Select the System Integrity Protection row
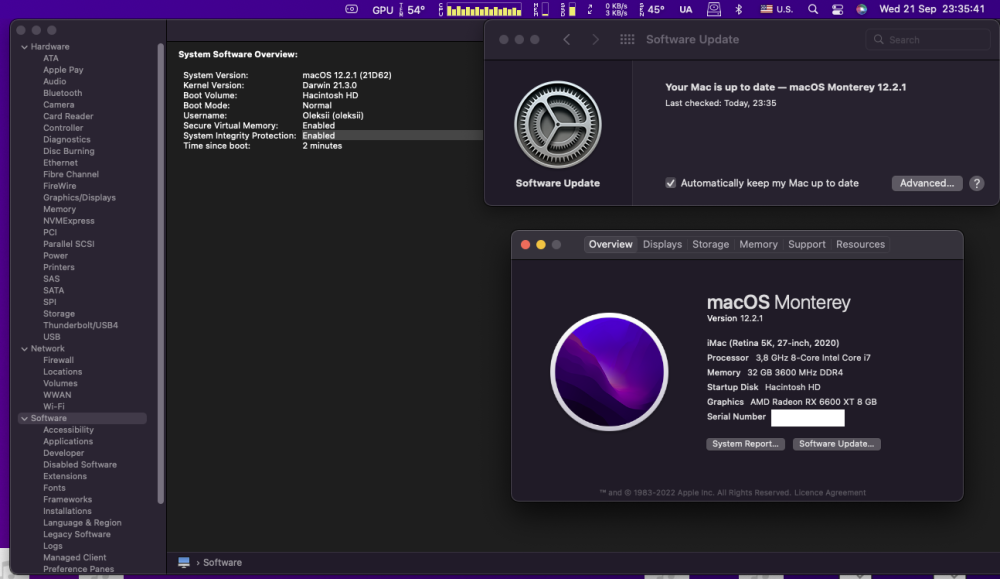 coord(332,135)
